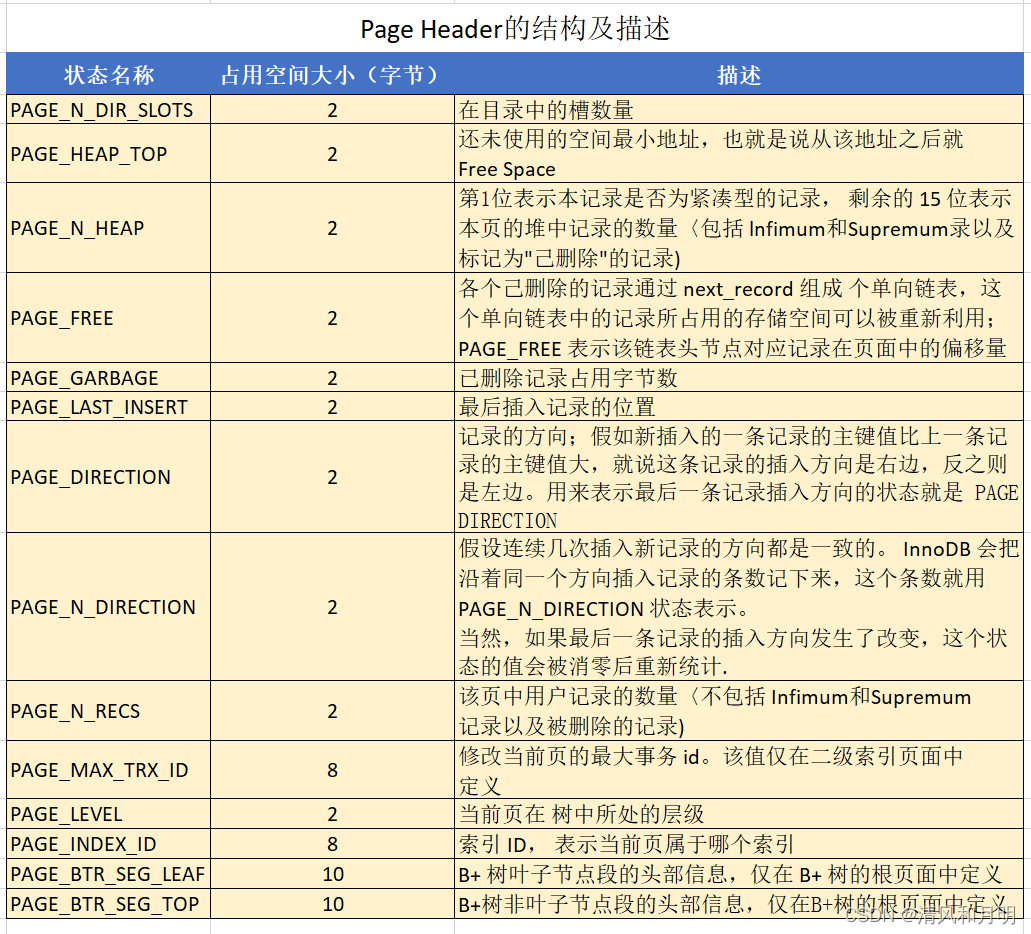Click description 'B+树非叶子节点段的头部信息'
Image resolution: width=1031 pixels, height=934 pixels.
click(739, 904)
